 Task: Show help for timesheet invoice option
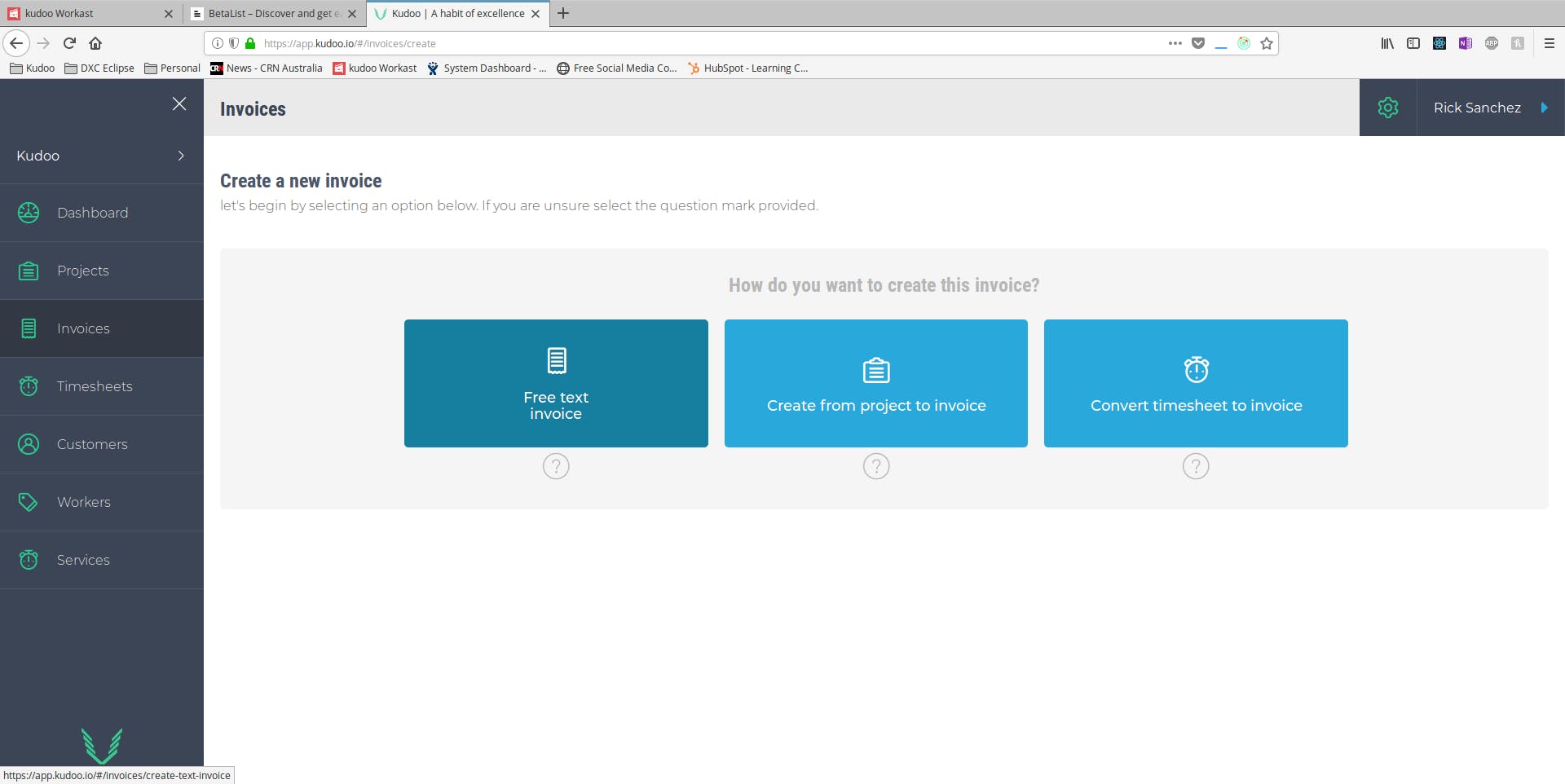pyautogui.click(x=1196, y=466)
